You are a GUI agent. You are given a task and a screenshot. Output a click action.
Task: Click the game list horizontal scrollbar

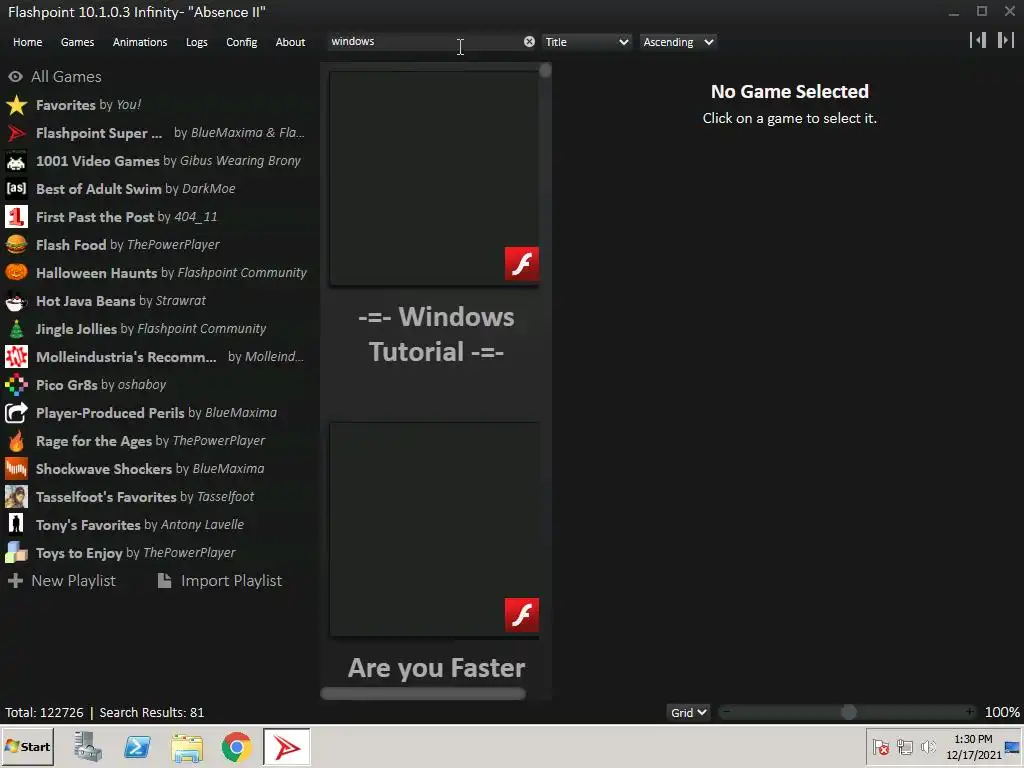[x=423, y=694]
